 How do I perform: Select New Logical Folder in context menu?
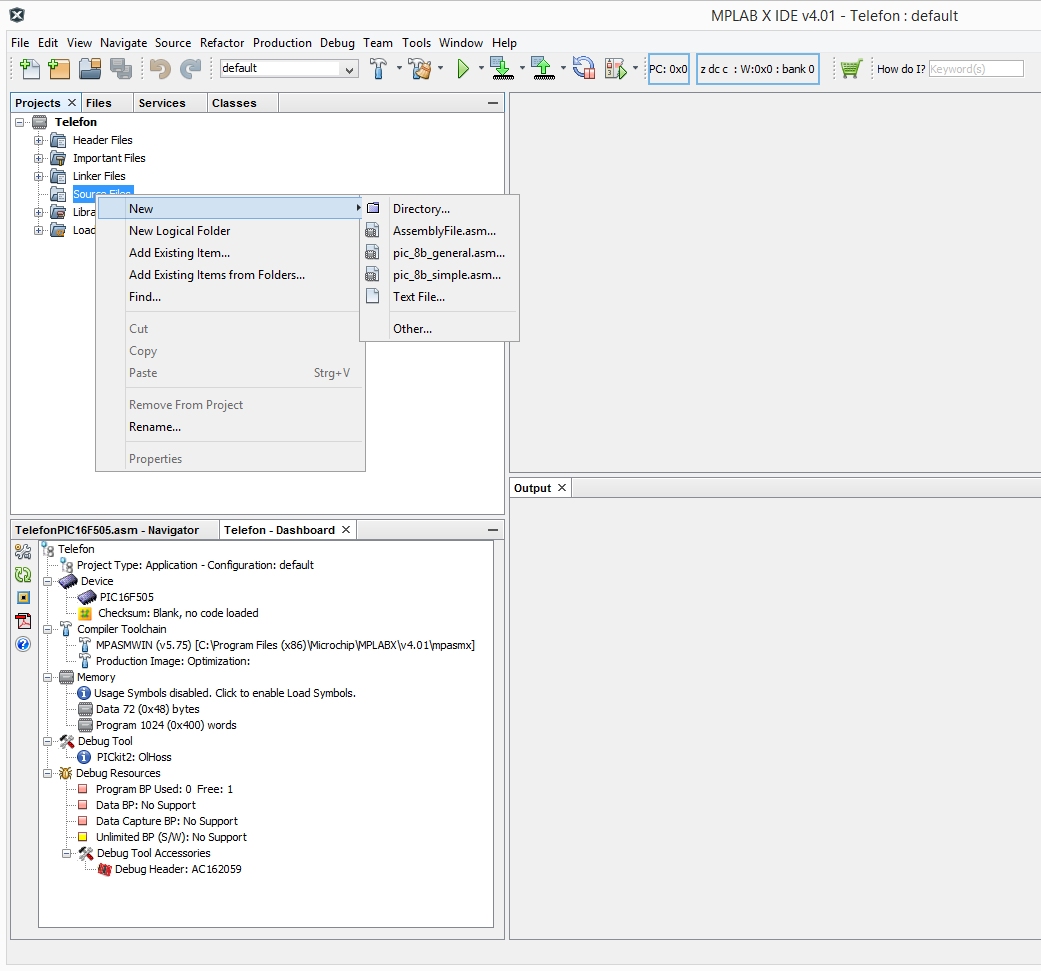coord(230,230)
